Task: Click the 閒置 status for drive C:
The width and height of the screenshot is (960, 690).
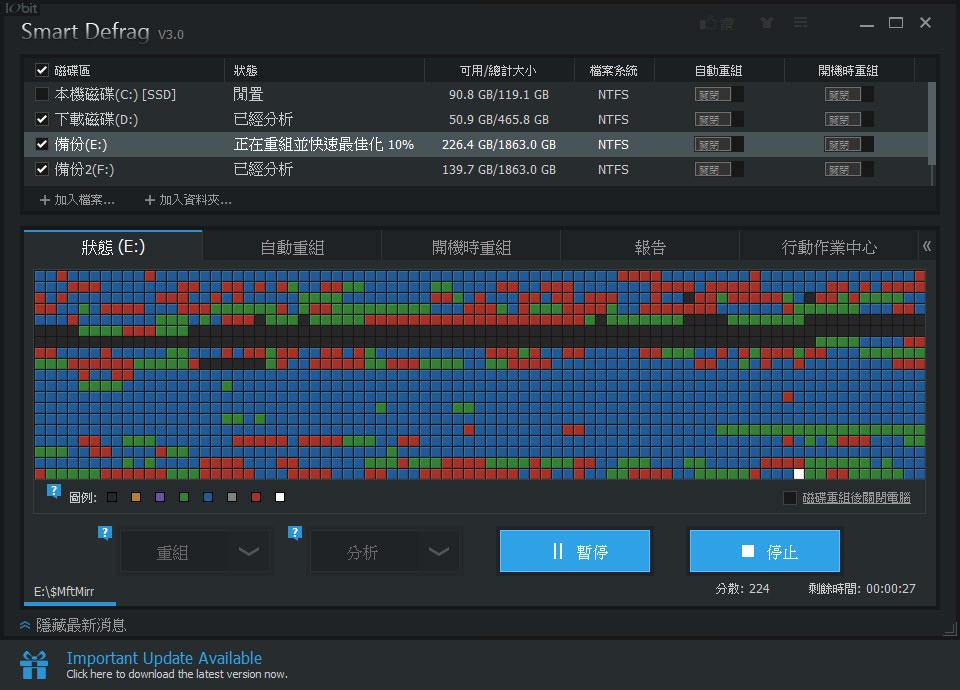Action: click(x=248, y=94)
